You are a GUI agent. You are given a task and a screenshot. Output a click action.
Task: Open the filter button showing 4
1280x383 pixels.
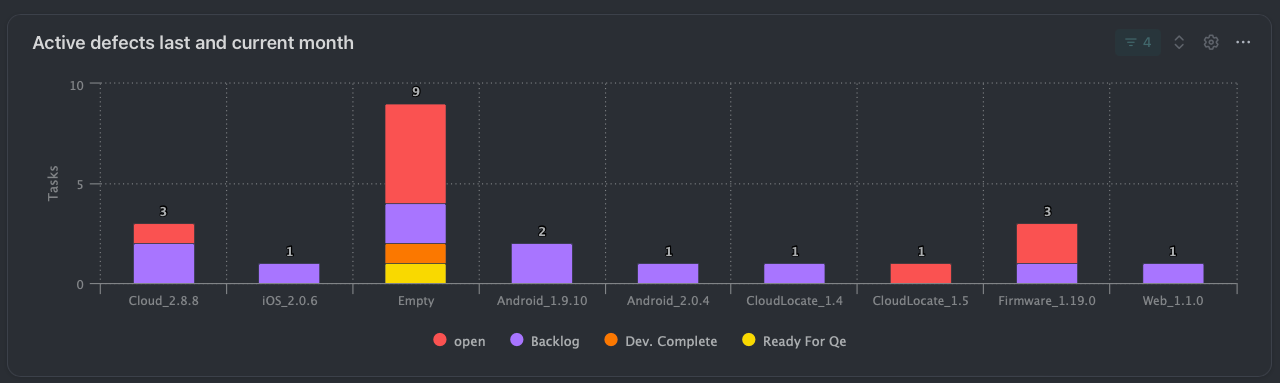pyautogui.click(x=1138, y=42)
